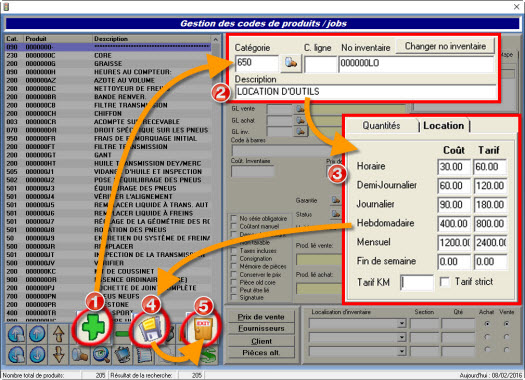Open the eye magnifier search icon
This screenshot has height=380, width=525.
[x=101, y=355]
